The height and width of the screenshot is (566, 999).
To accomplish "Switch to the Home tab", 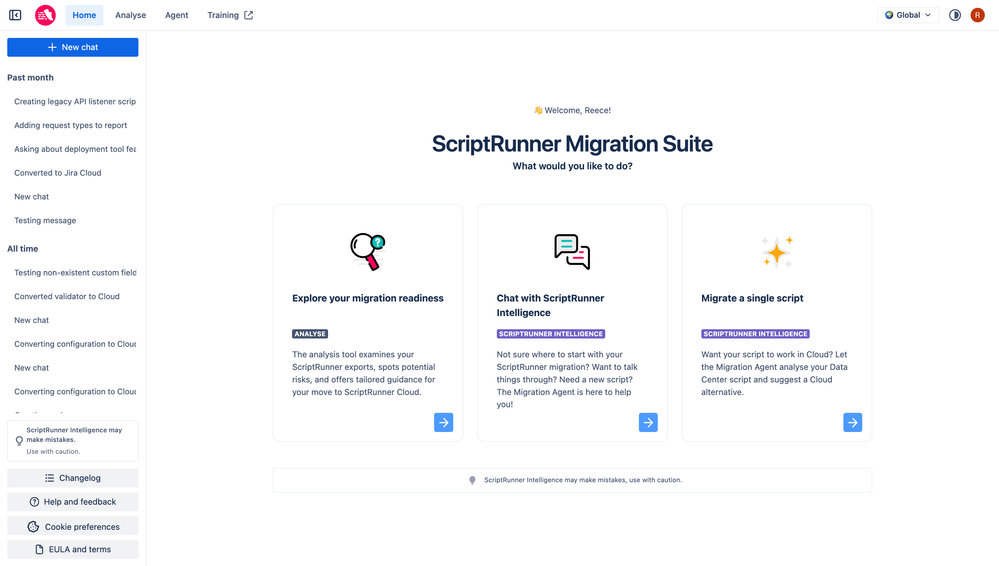I will (84, 15).
